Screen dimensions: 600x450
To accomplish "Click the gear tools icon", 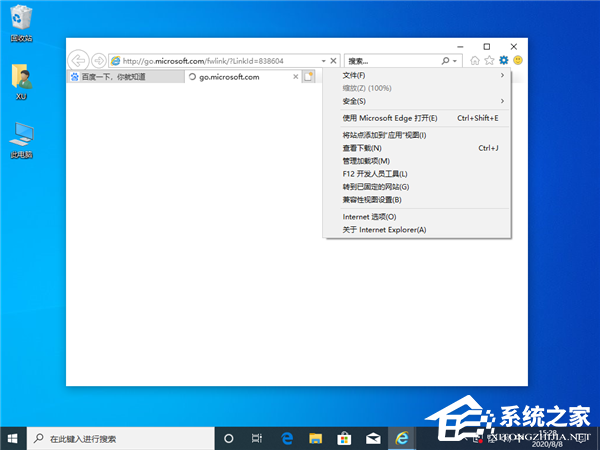I will [x=504, y=60].
